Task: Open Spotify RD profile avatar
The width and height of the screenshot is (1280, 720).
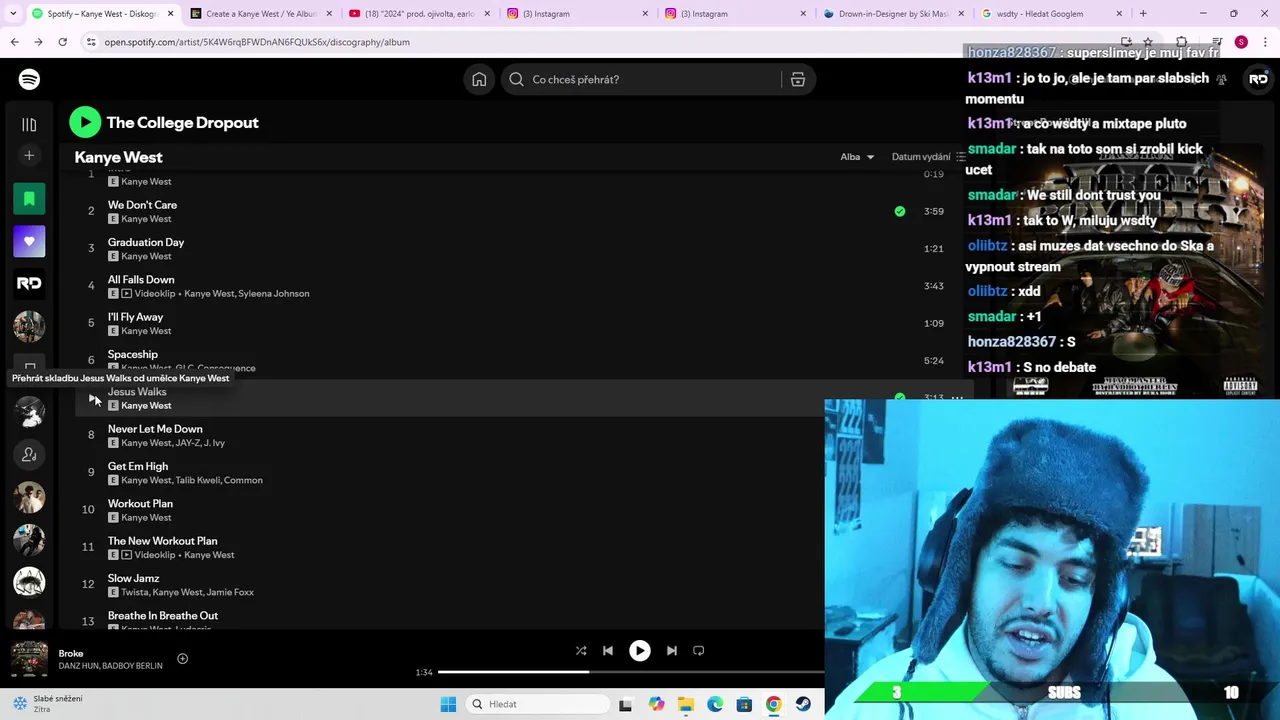Action: pyautogui.click(x=1258, y=79)
